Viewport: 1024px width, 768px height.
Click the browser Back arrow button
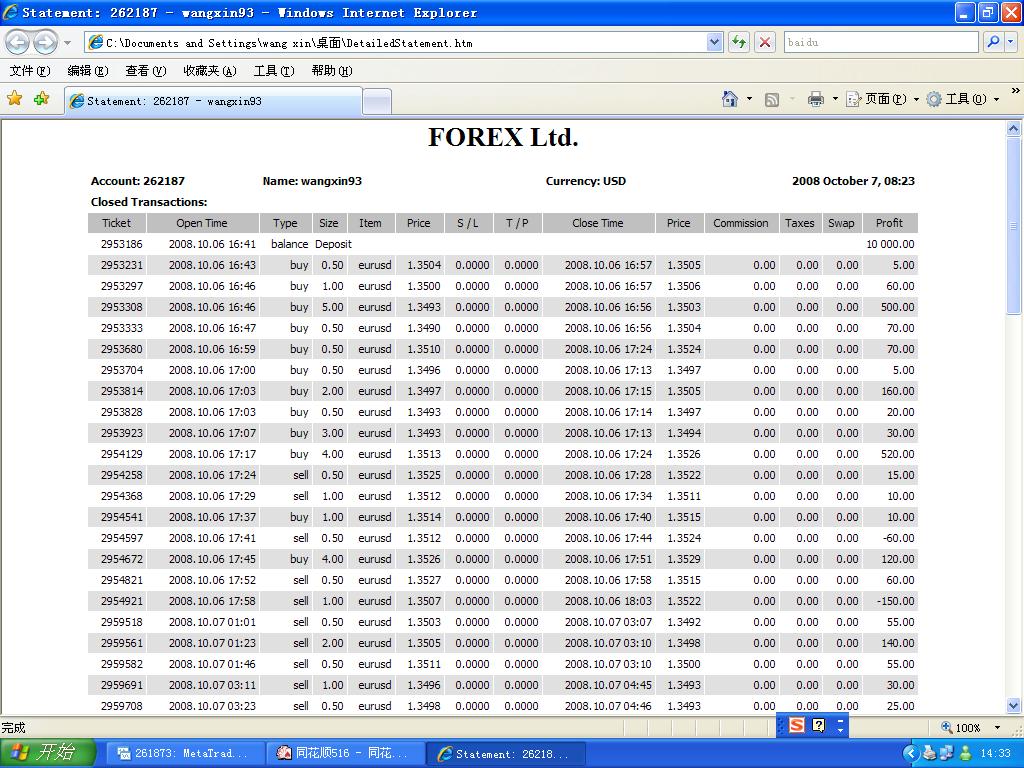(18, 42)
